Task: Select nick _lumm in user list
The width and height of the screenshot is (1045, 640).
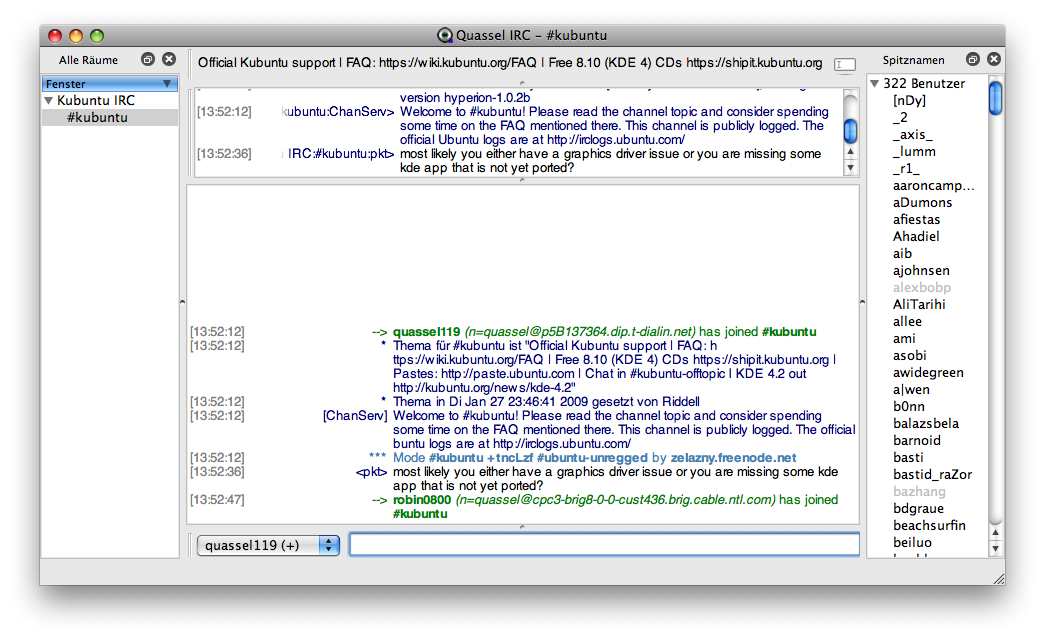Action: (x=914, y=151)
